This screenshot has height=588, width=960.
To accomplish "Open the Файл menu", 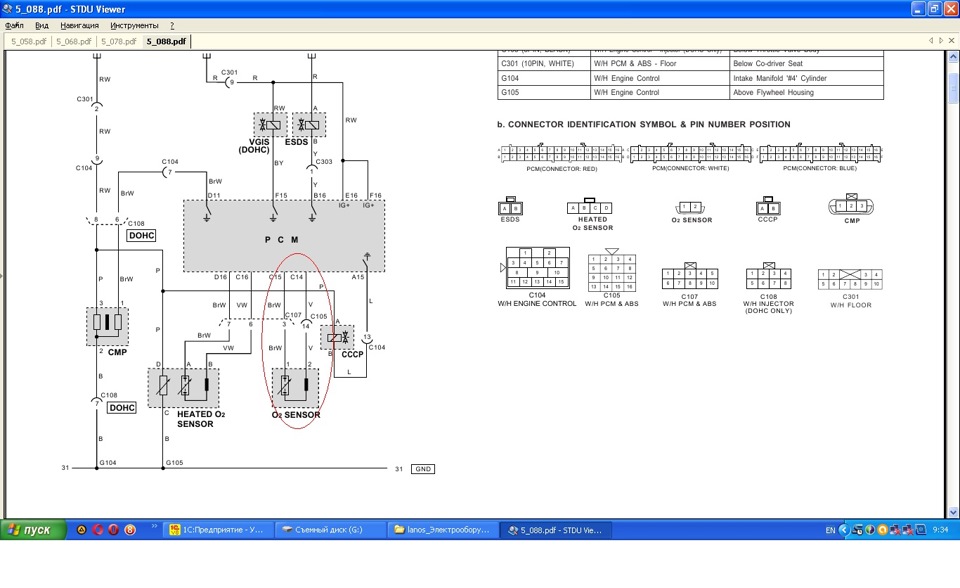I will pos(14,26).
